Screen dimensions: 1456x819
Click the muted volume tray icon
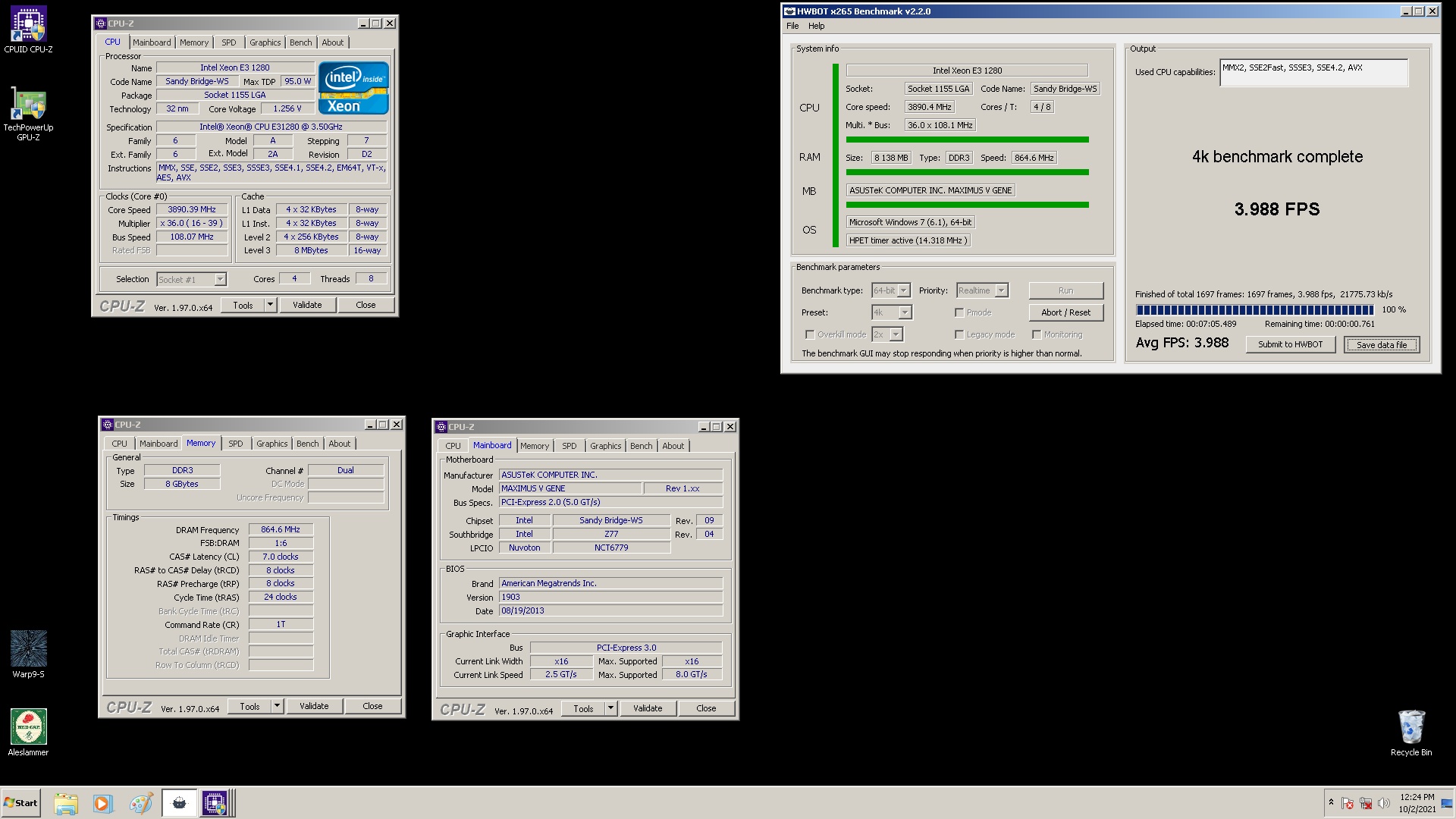coord(1384,803)
